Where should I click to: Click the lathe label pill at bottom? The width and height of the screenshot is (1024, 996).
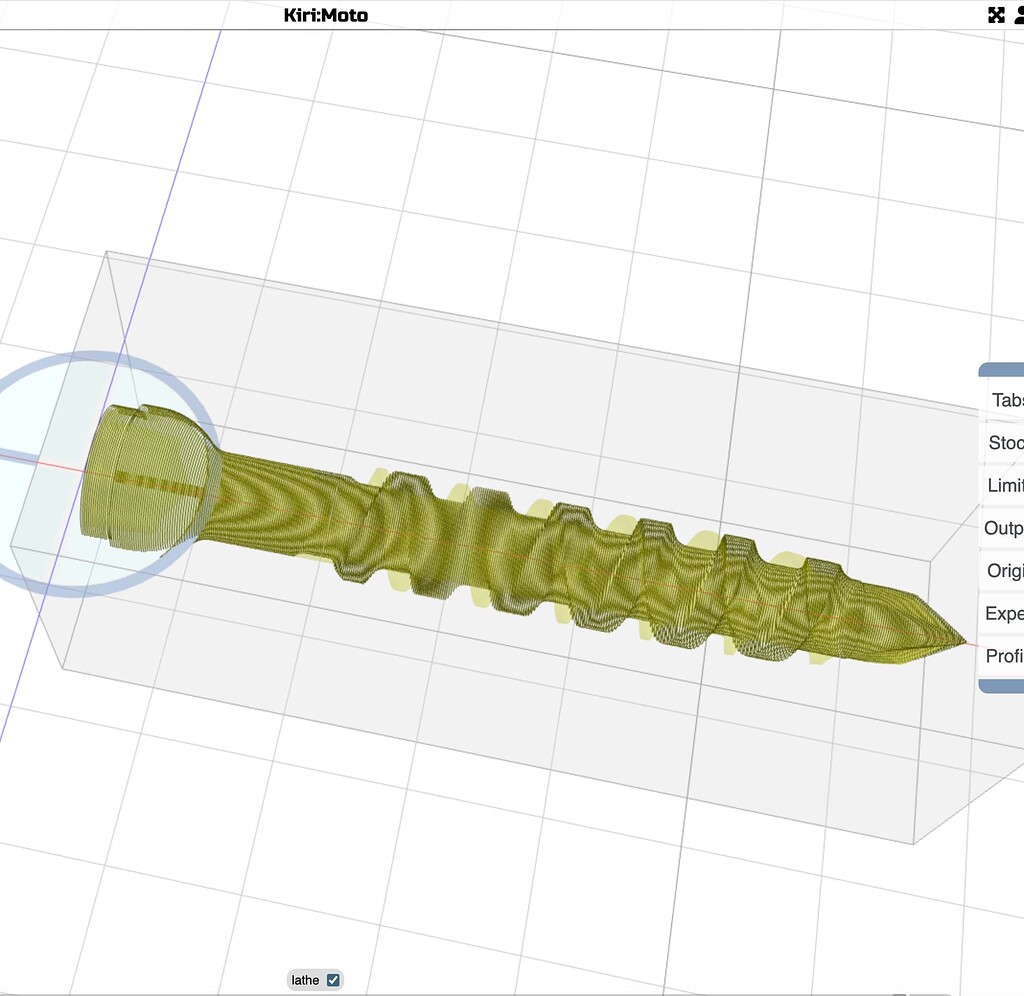point(306,980)
